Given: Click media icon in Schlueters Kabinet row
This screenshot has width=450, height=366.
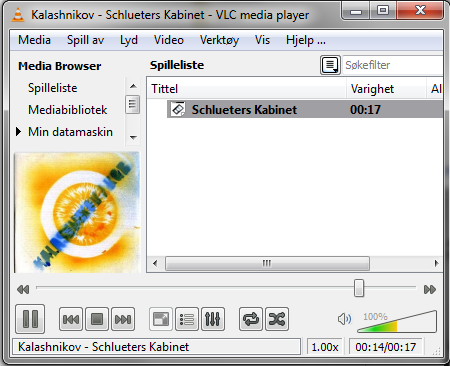Looking at the screenshot, I should pyautogui.click(x=178, y=109).
